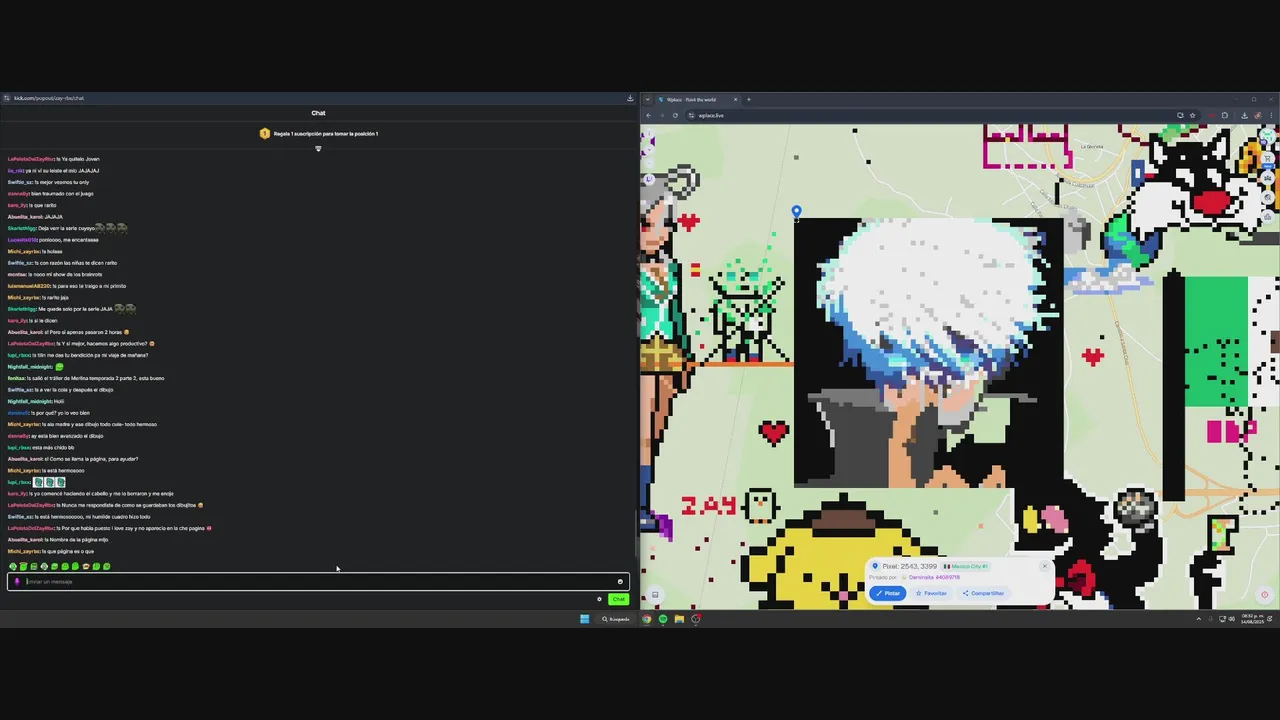The image size is (1280, 720).
Task: Click the gift subscription leaderboard banner
Action: (x=318, y=133)
